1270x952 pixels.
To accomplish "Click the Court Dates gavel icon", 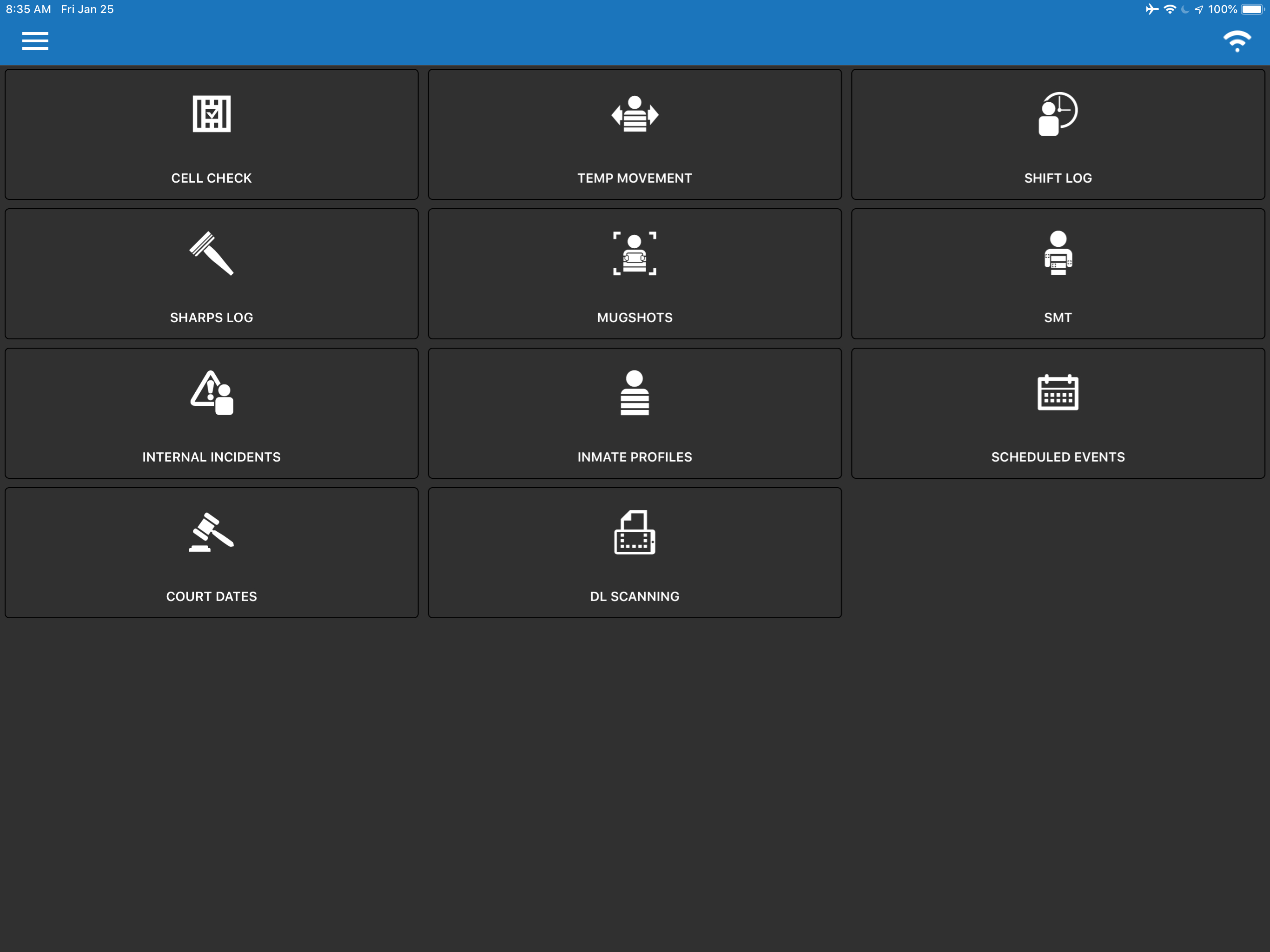I will 212,532.
